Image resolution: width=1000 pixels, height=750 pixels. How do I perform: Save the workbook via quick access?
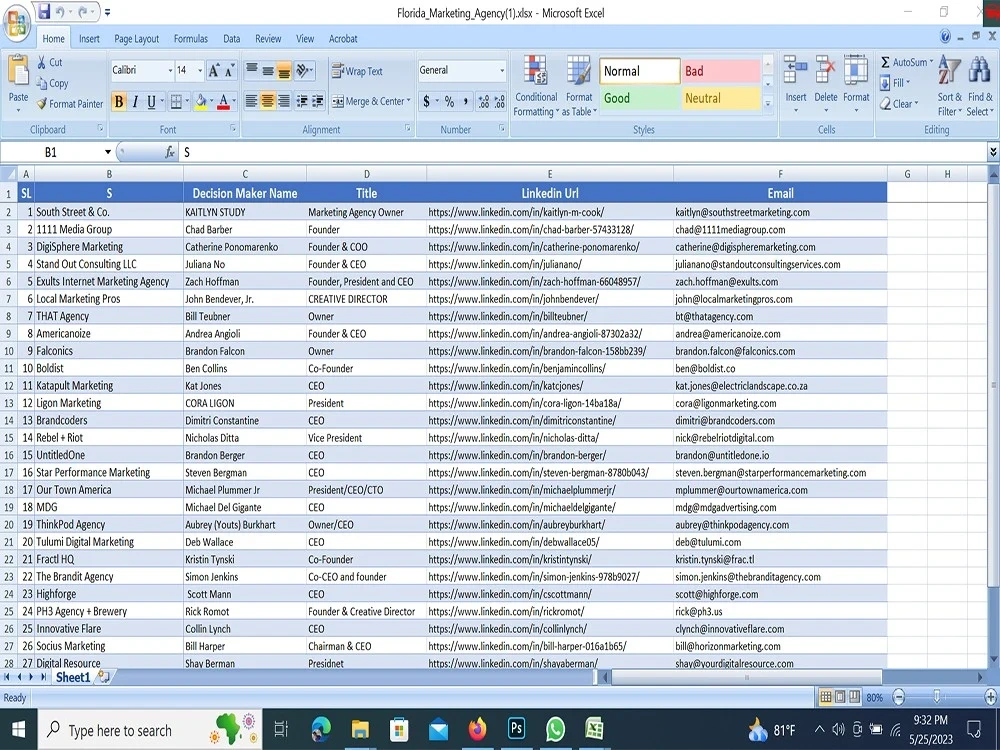point(43,11)
